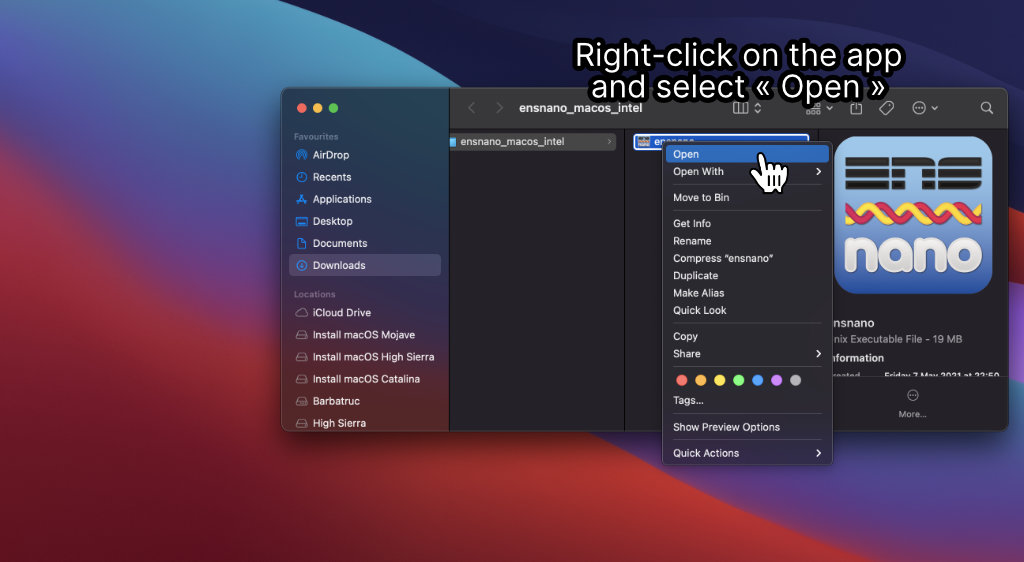This screenshot has height=562, width=1024.
Task: Open the Quick Actions submenu
Action: 746,453
